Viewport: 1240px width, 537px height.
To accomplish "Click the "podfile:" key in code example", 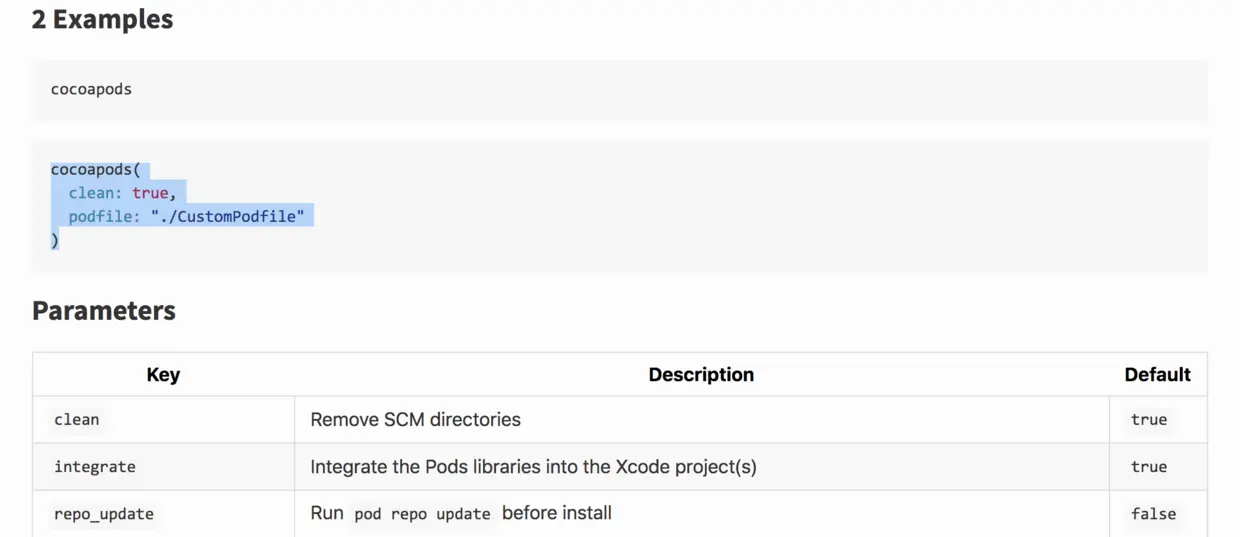I will point(104,216).
